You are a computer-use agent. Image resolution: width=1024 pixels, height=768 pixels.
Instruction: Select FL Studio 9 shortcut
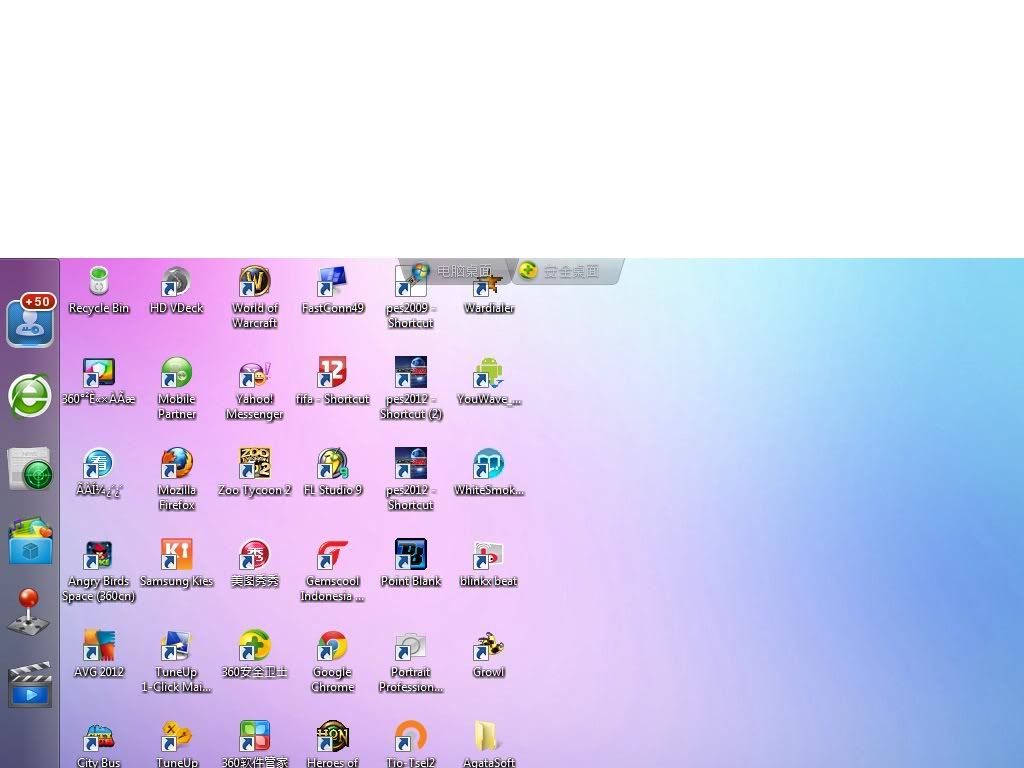coord(332,464)
